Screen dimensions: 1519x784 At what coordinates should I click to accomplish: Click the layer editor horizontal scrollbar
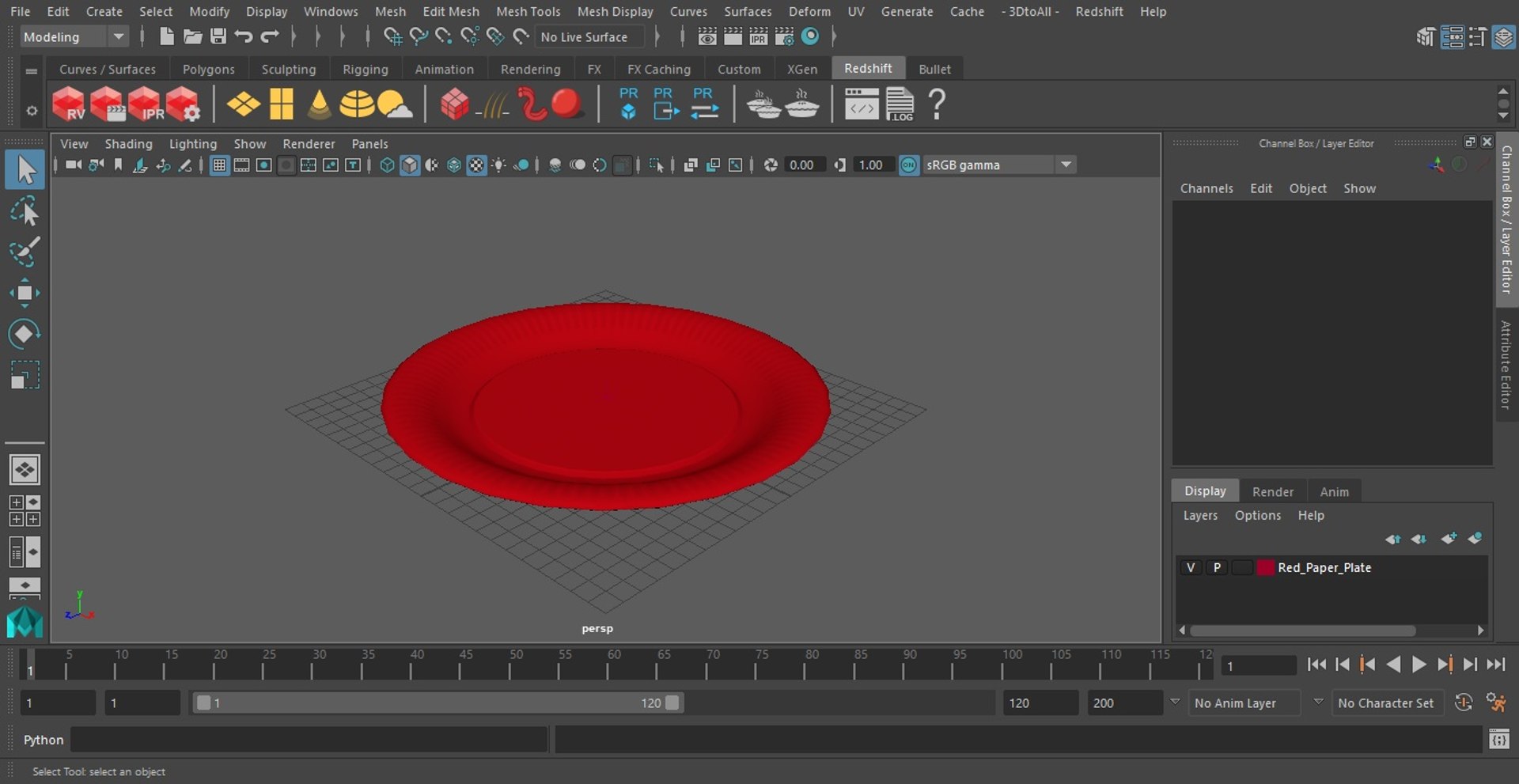(1302, 631)
